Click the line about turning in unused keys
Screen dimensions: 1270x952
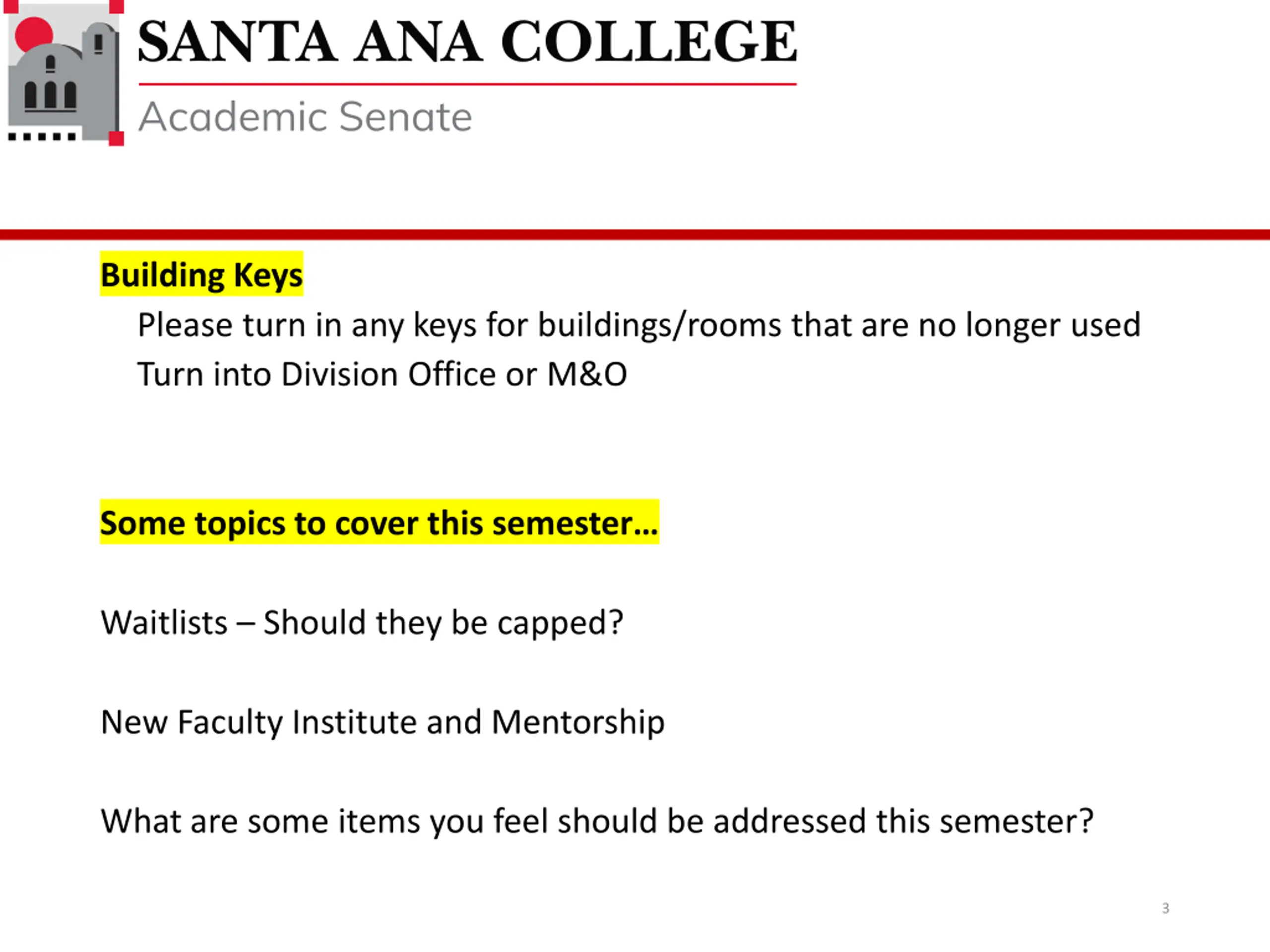(639, 325)
